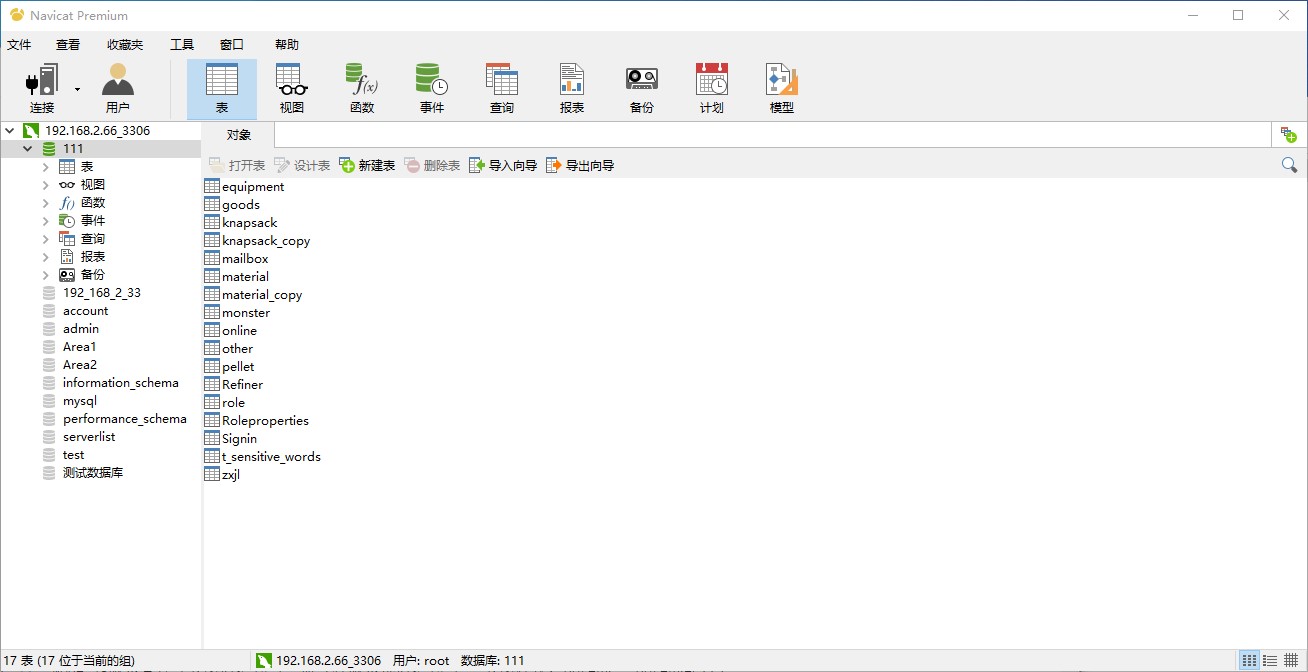The height and width of the screenshot is (672, 1308).
Task: Expand the 事件 node in the tree
Action: 46,221
